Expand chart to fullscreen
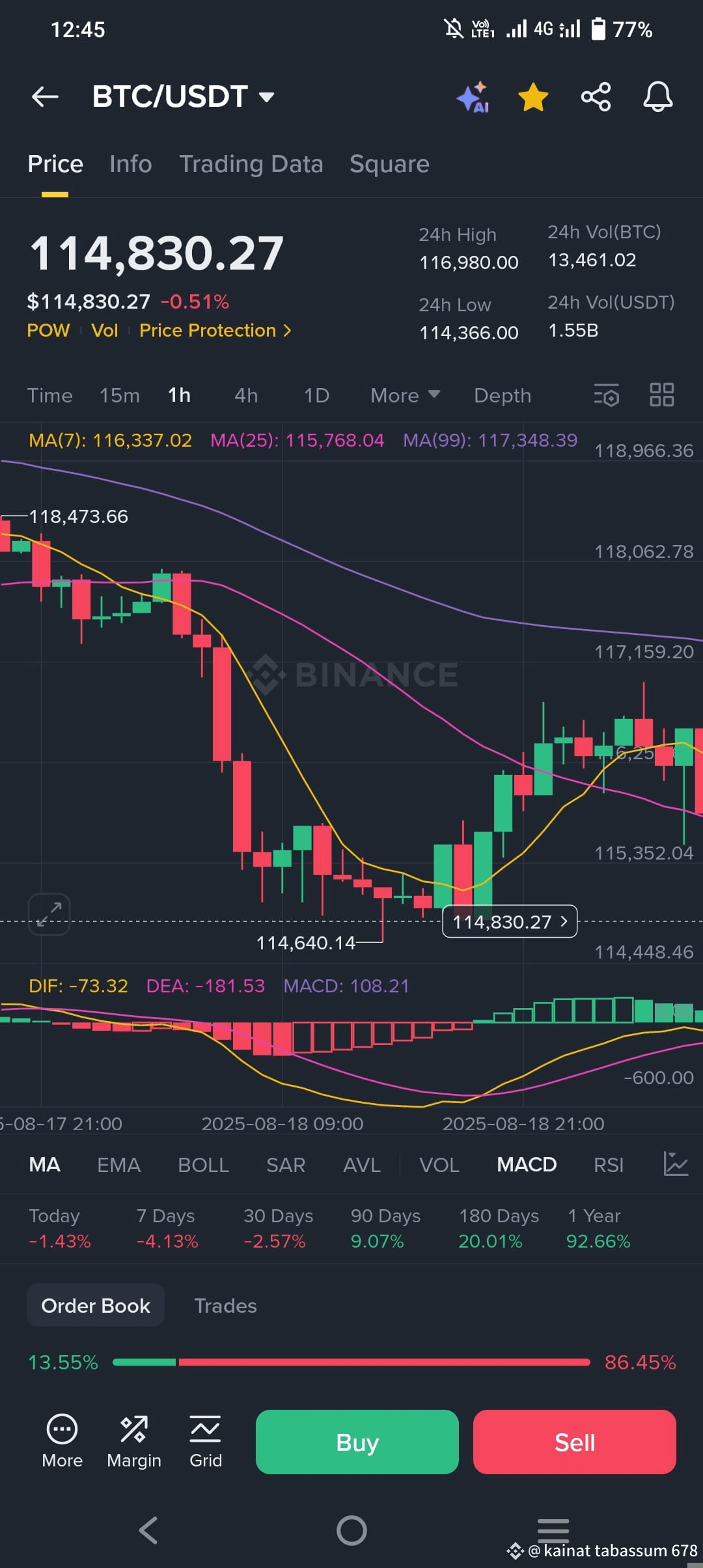703x1568 pixels. click(49, 914)
